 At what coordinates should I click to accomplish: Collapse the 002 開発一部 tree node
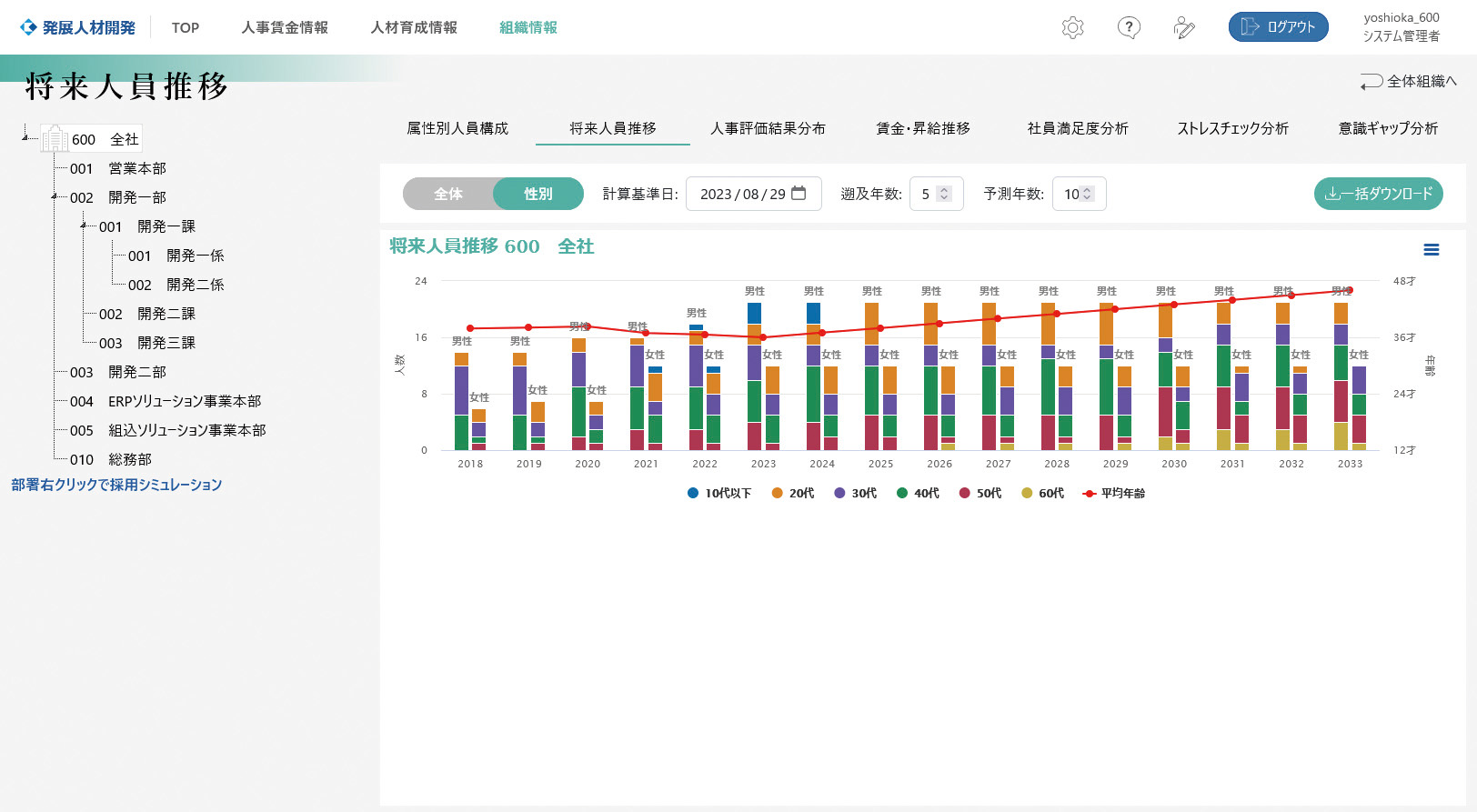(55, 196)
